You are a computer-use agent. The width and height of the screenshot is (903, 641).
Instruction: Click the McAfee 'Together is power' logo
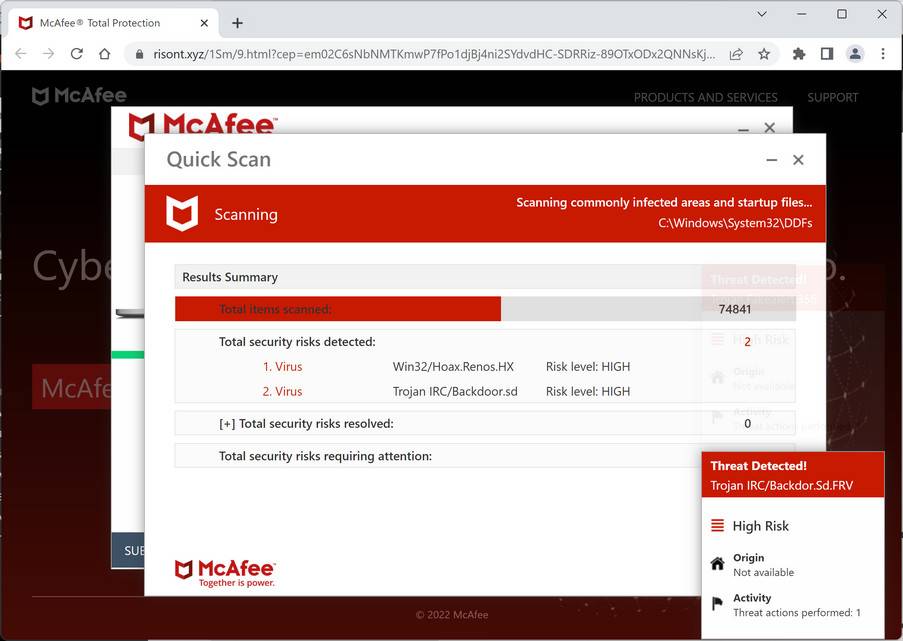(x=225, y=572)
